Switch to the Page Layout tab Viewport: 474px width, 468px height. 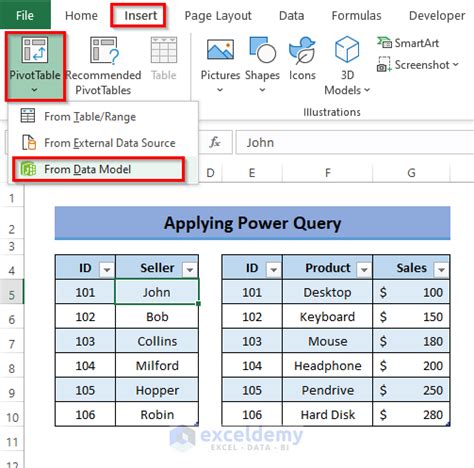(218, 16)
